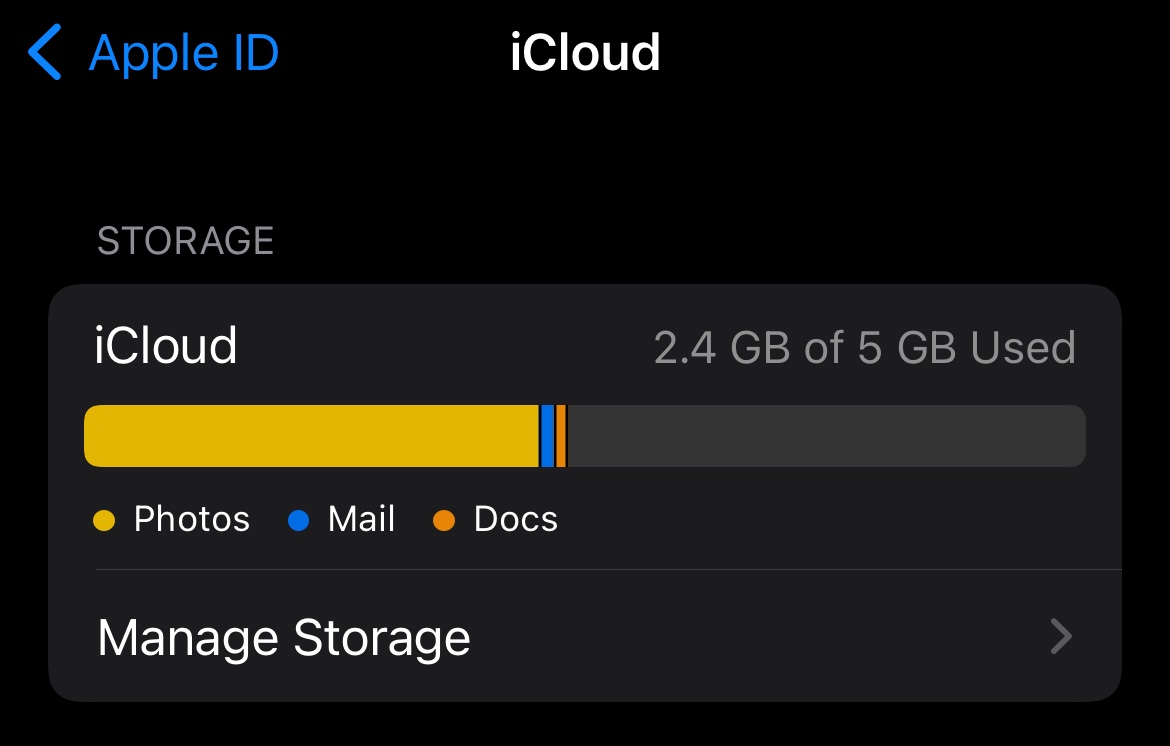
Task: Tap the iCloud label in storage card
Action: click(x=166, y=346)
